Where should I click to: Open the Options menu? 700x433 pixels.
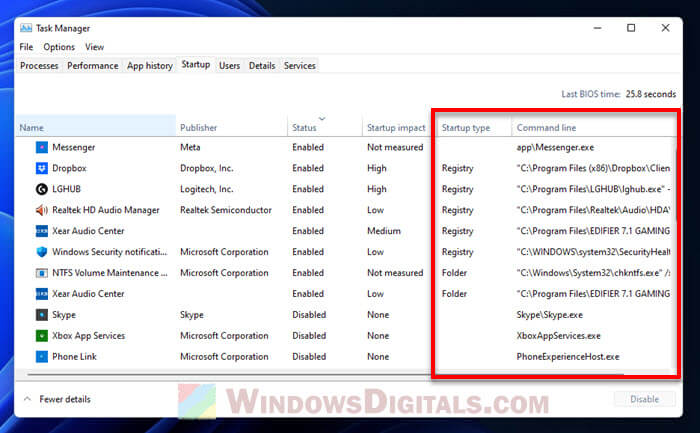click(59, 47)
